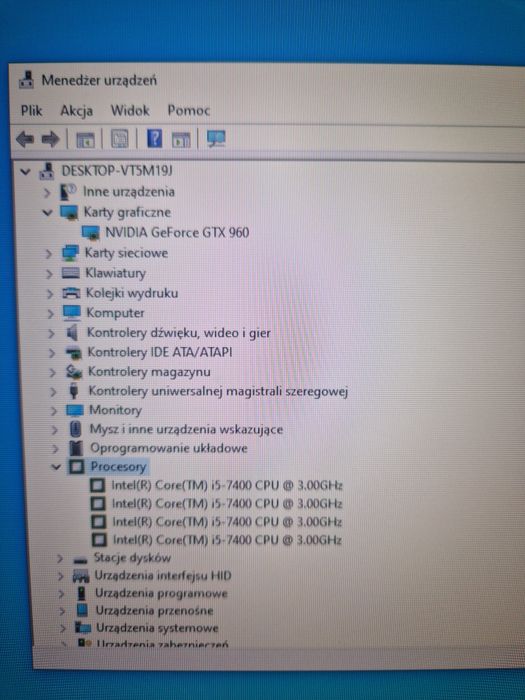The height and width of the screenshot is (700, 525).
Task: Click the blue Help question mark icon
Action: click(x=154, y=138)
